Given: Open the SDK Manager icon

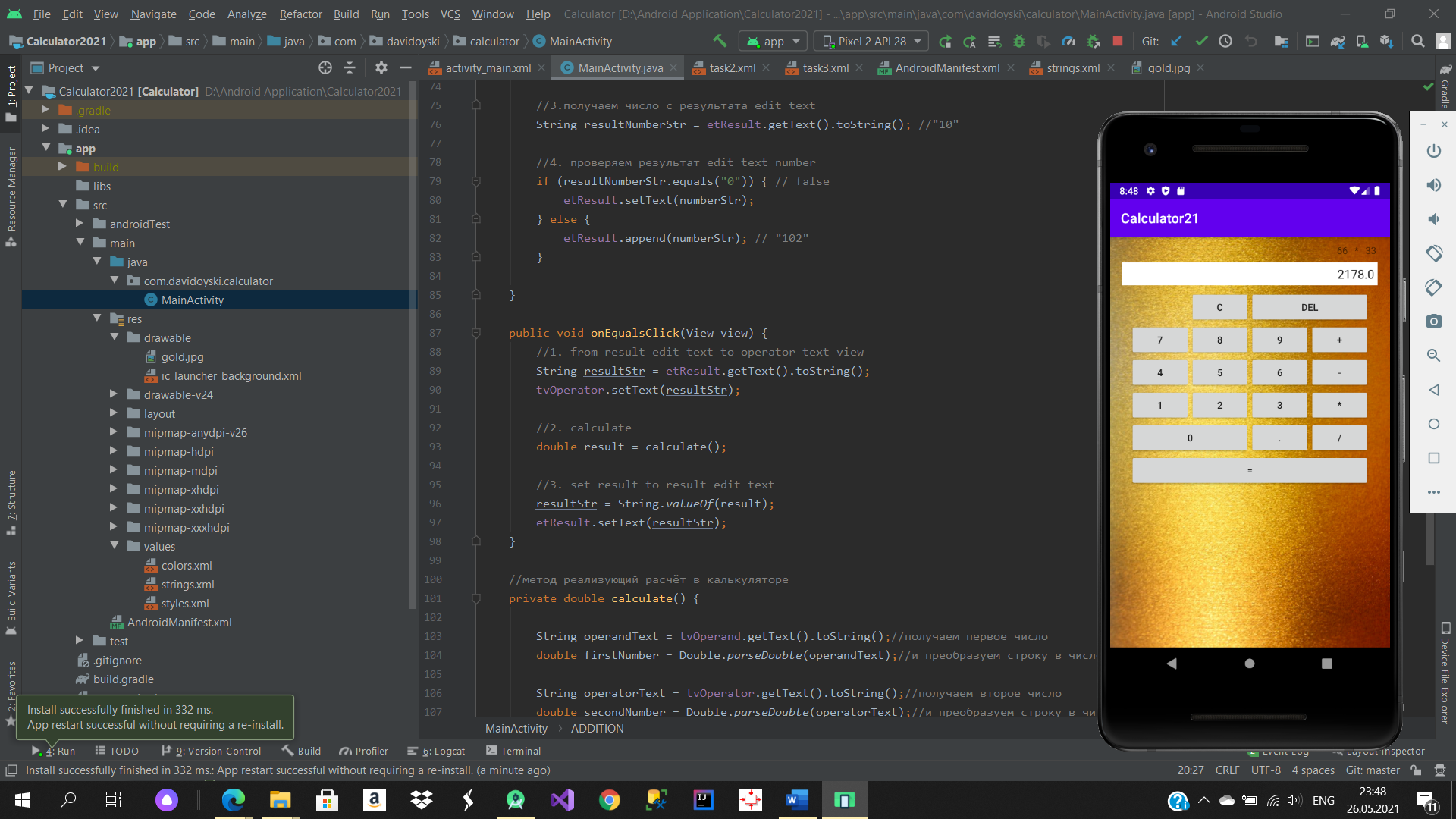Looking at the screenshot, I should click(x=1386, y=41).
